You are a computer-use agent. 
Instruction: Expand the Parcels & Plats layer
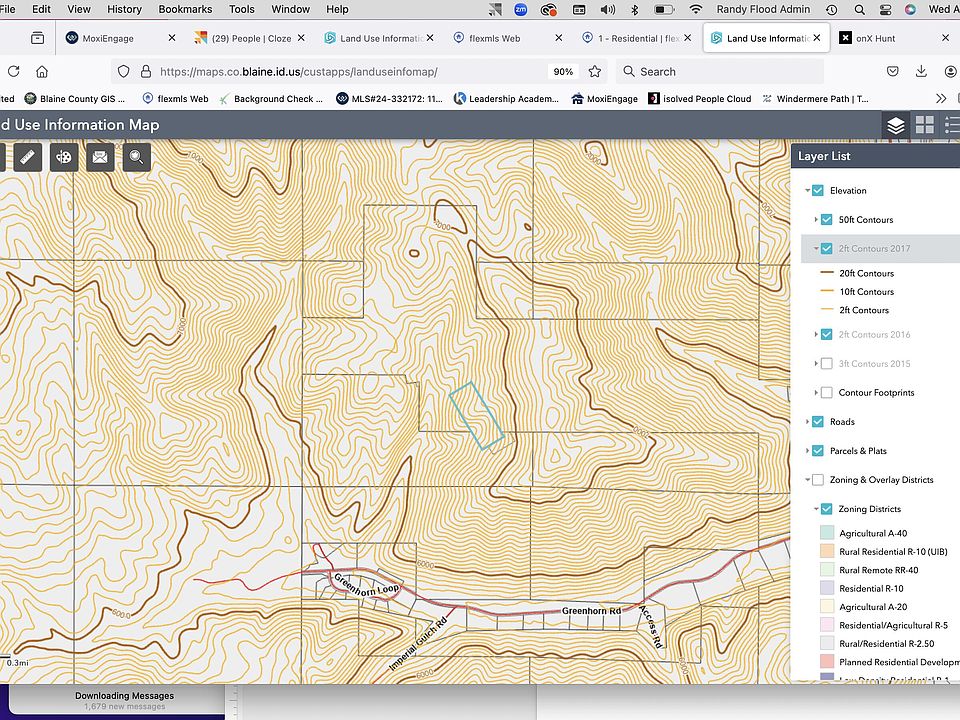tap(807, 451)
